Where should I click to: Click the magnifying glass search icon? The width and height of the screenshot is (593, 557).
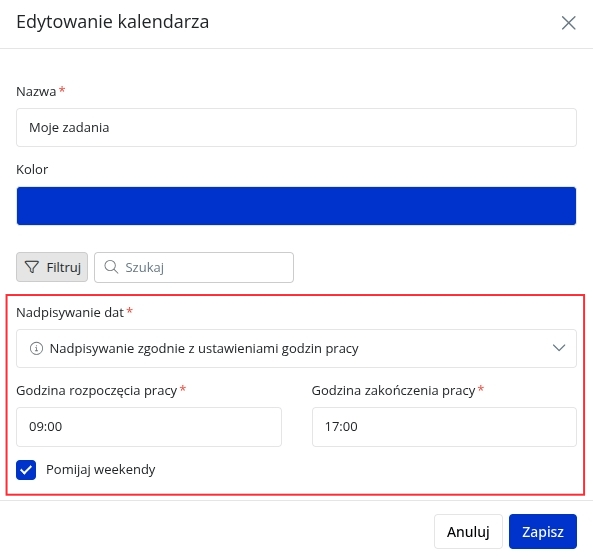click(x=111, y=267)
